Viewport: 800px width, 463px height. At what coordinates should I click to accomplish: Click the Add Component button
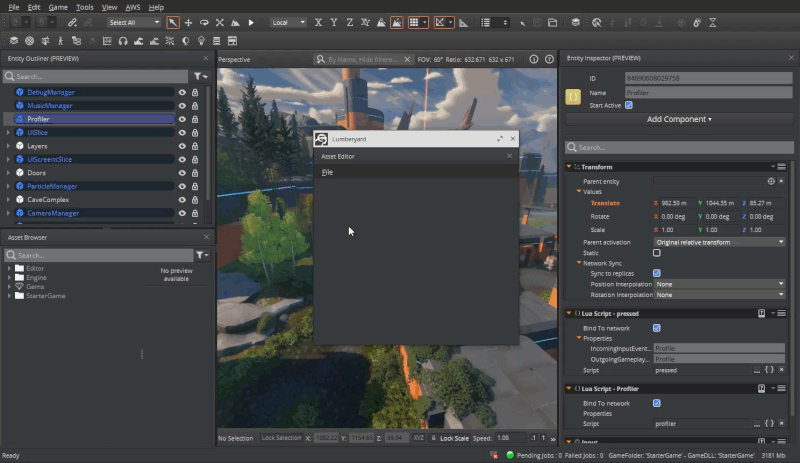click(679, 119)
